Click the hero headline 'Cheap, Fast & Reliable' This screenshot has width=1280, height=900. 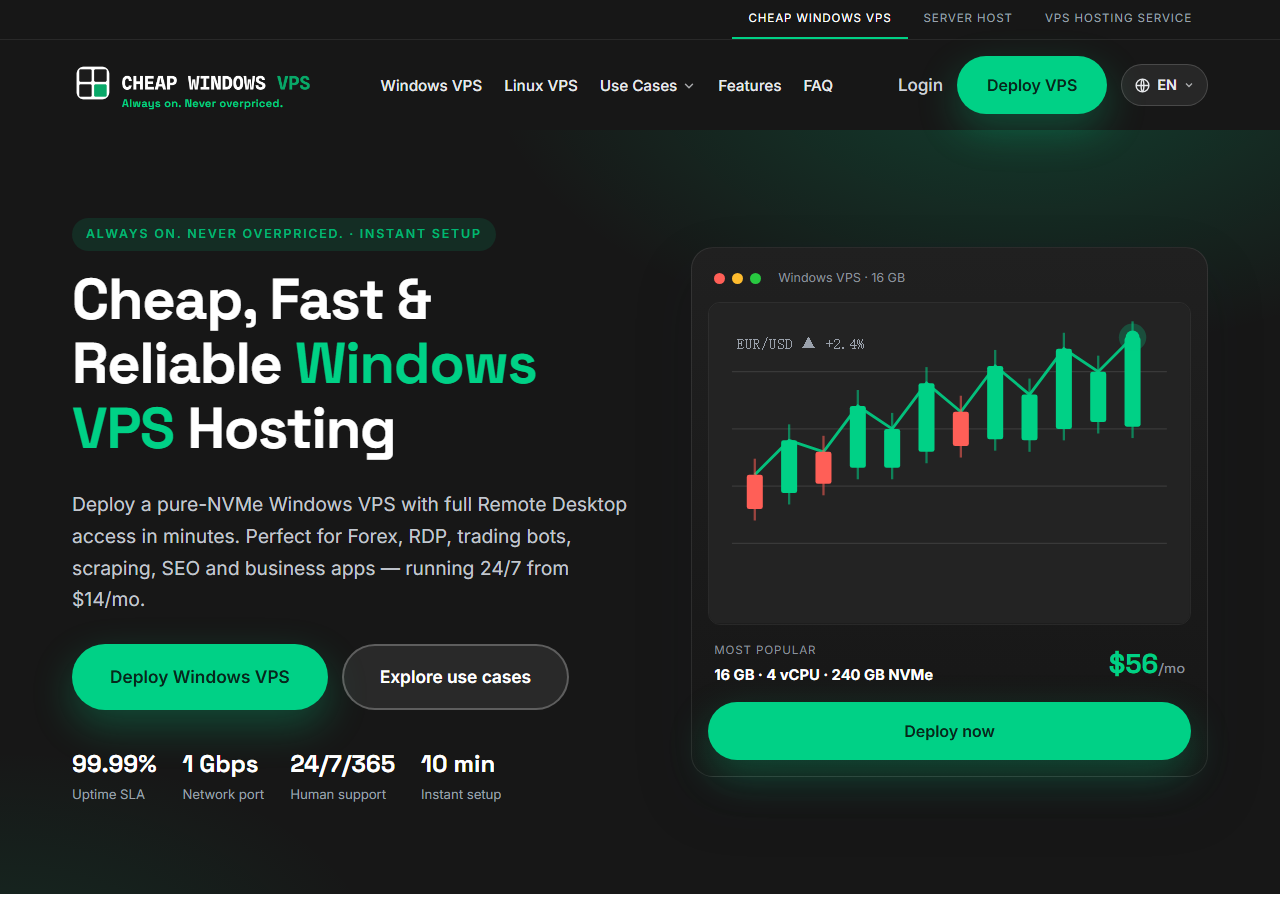click(252, 331)
